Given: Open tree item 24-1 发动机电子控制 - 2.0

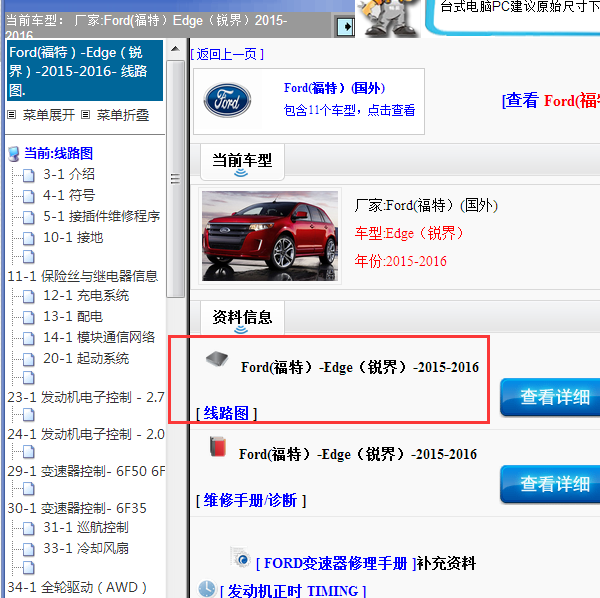Looking at the screenshot, I should tap(86, 434).
